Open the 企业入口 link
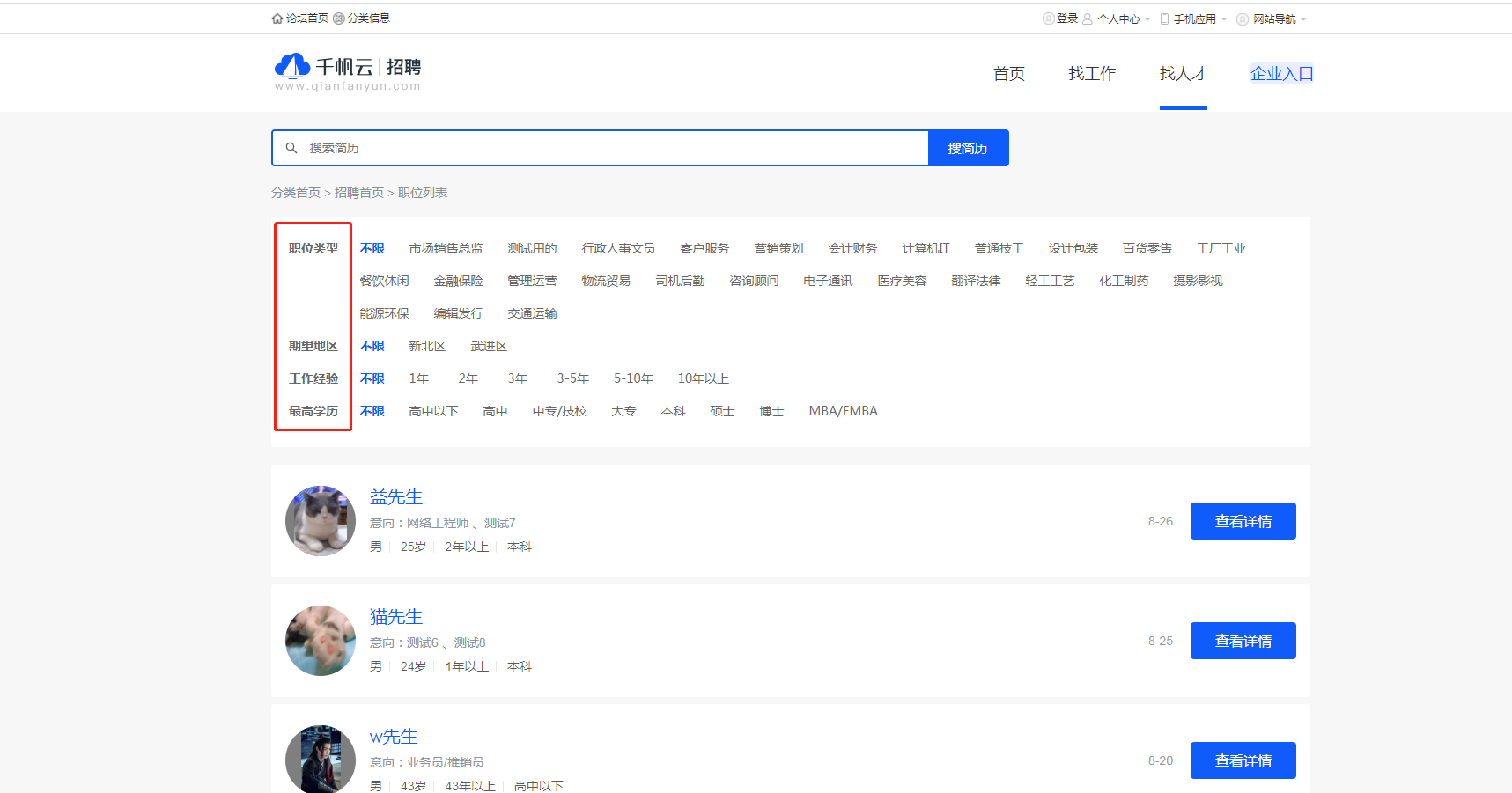The image size is (1512, 793). (x=1282, y=74)
